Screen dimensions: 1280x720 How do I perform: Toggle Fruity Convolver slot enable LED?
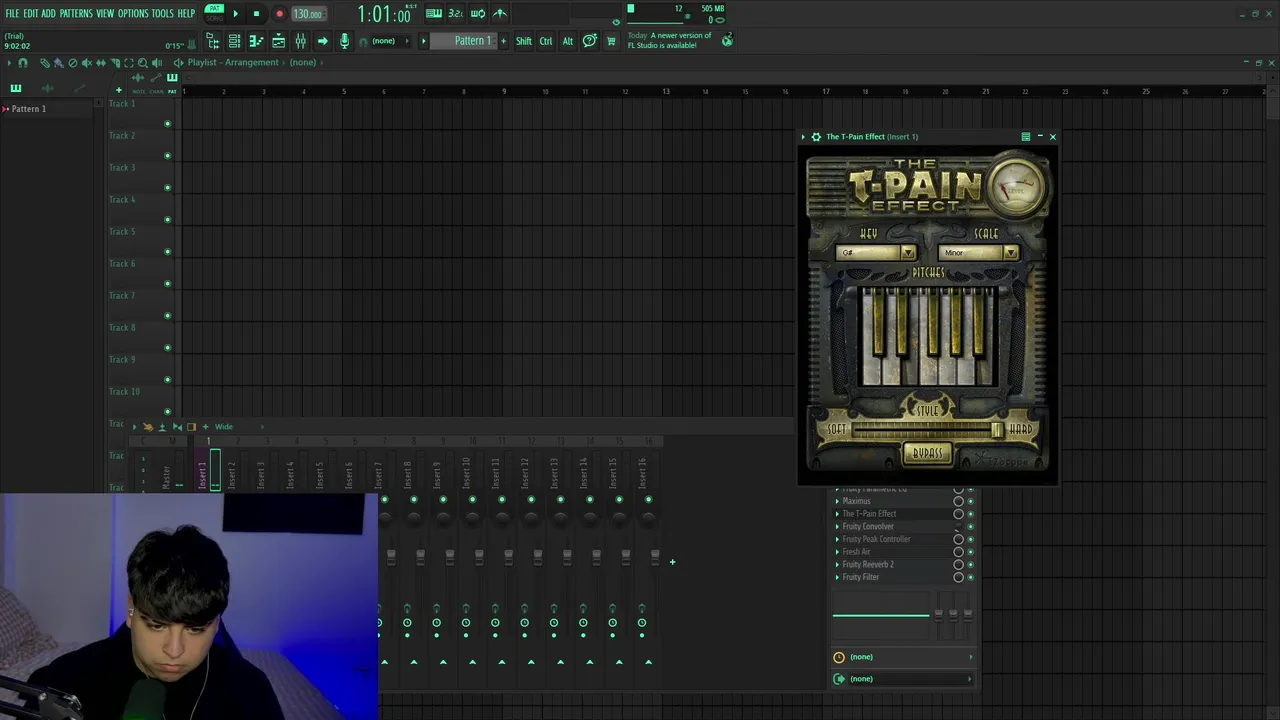click(969, 527)
